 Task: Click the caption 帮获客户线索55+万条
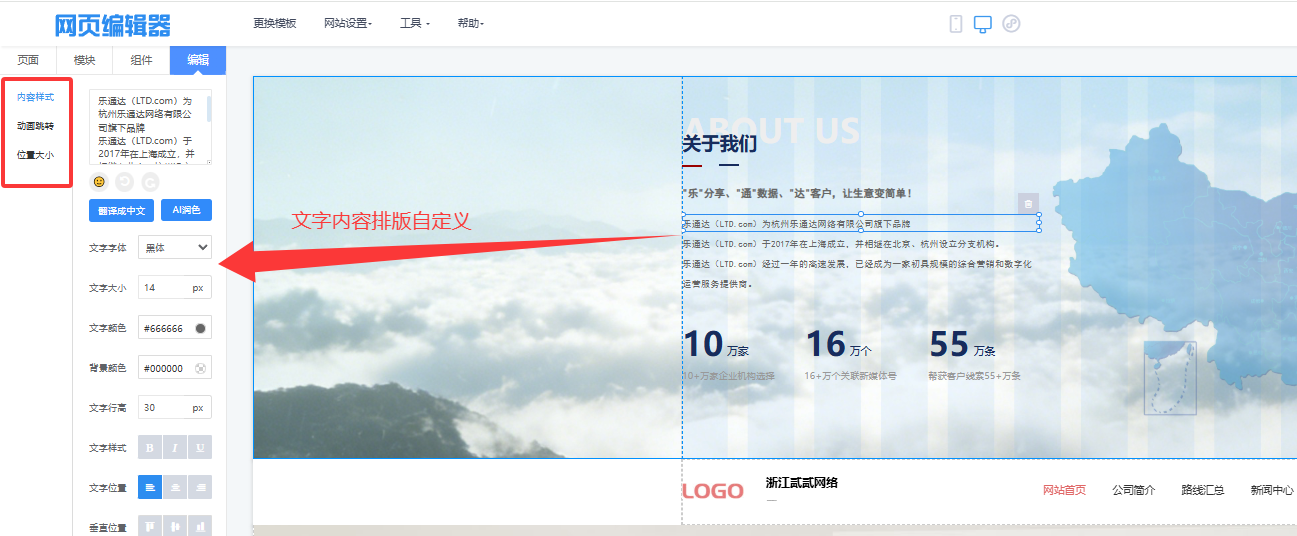coord(974,376)
